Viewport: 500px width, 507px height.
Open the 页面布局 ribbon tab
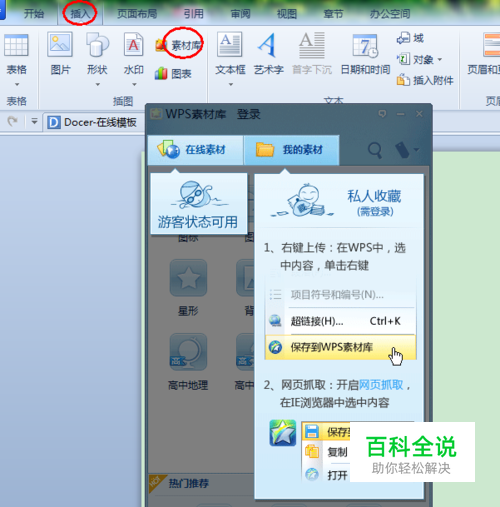coord(137,14)
